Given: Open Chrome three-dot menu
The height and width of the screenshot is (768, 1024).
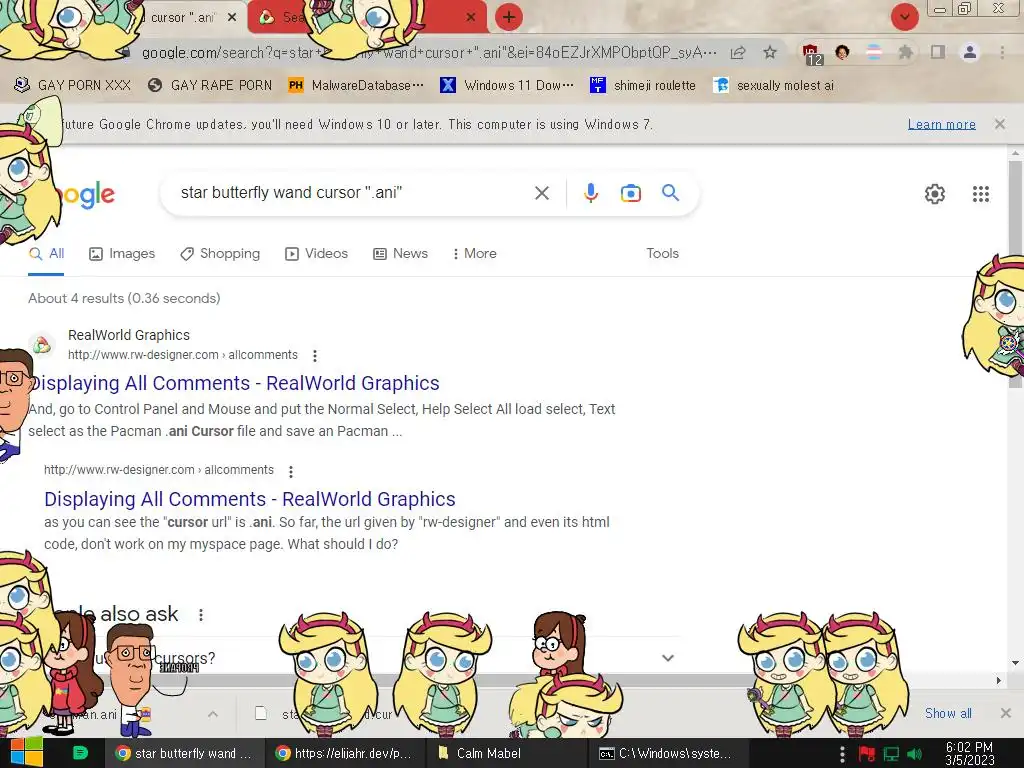Looking at the screenshot, I should [1002, 52].
